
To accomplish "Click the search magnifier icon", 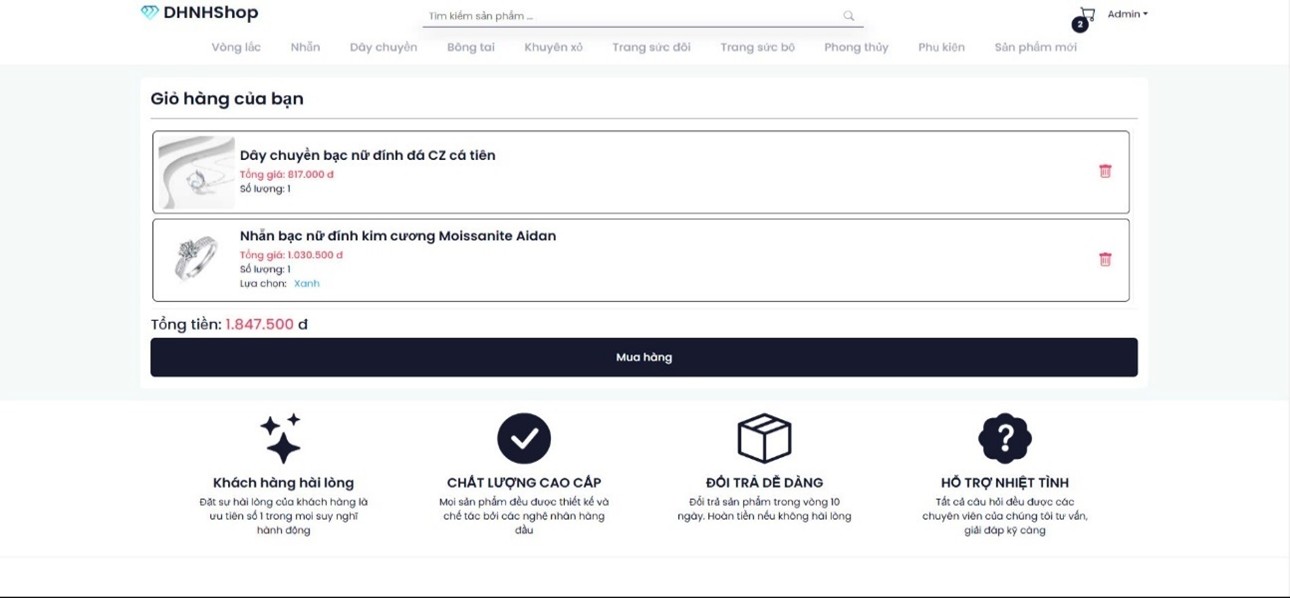I will click(x=848, y=16).
